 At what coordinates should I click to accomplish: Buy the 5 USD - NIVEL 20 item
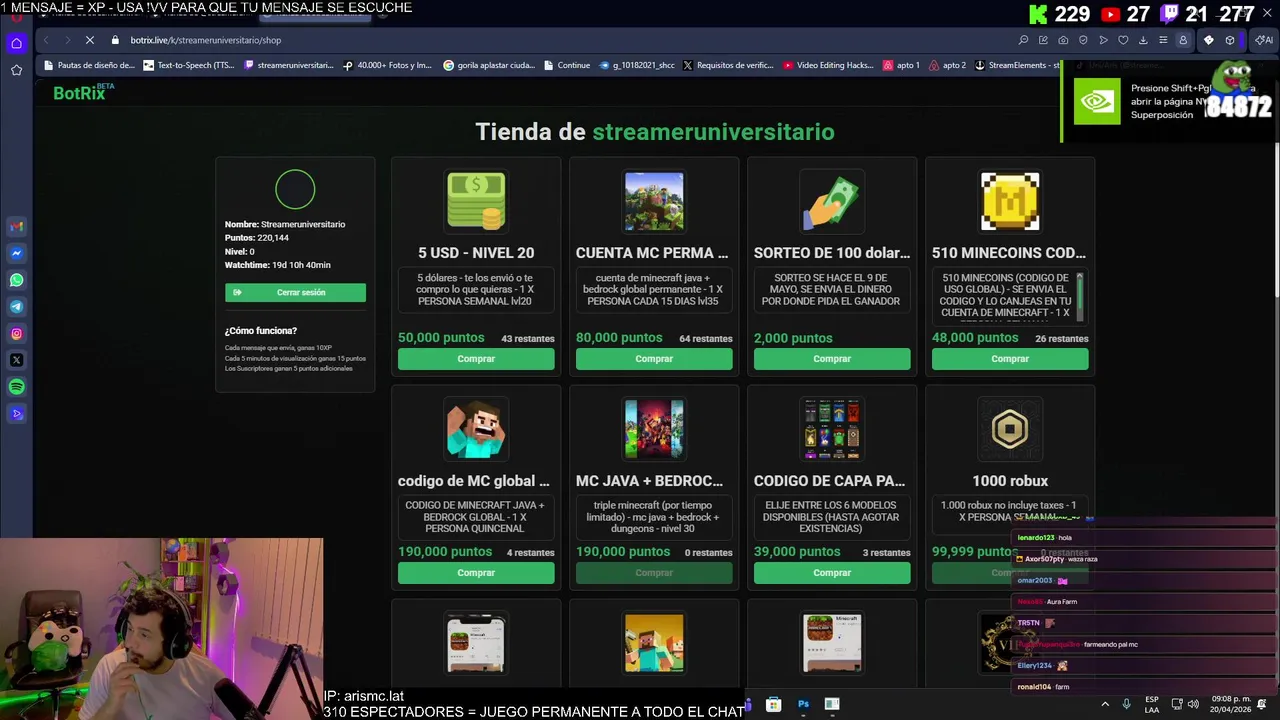pos(476,359)
